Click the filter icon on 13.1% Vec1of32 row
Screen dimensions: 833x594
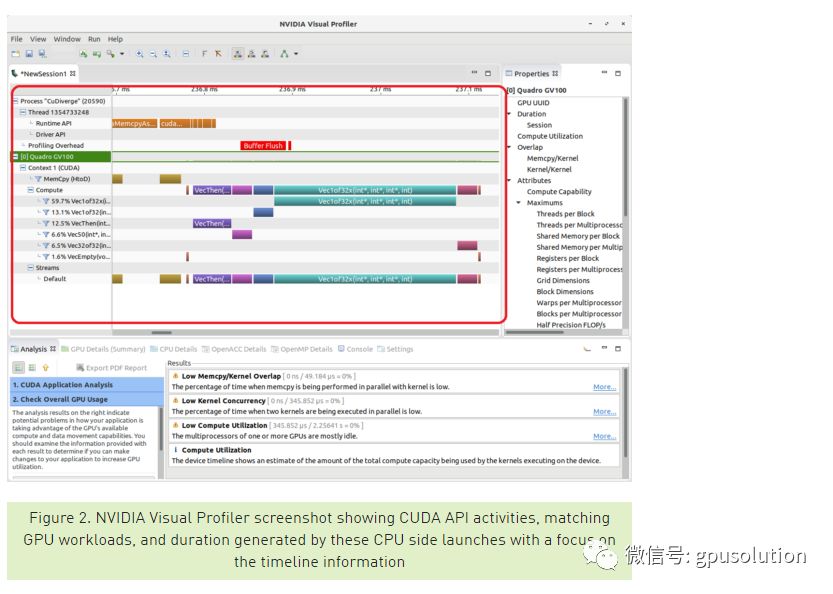point(46,213)
